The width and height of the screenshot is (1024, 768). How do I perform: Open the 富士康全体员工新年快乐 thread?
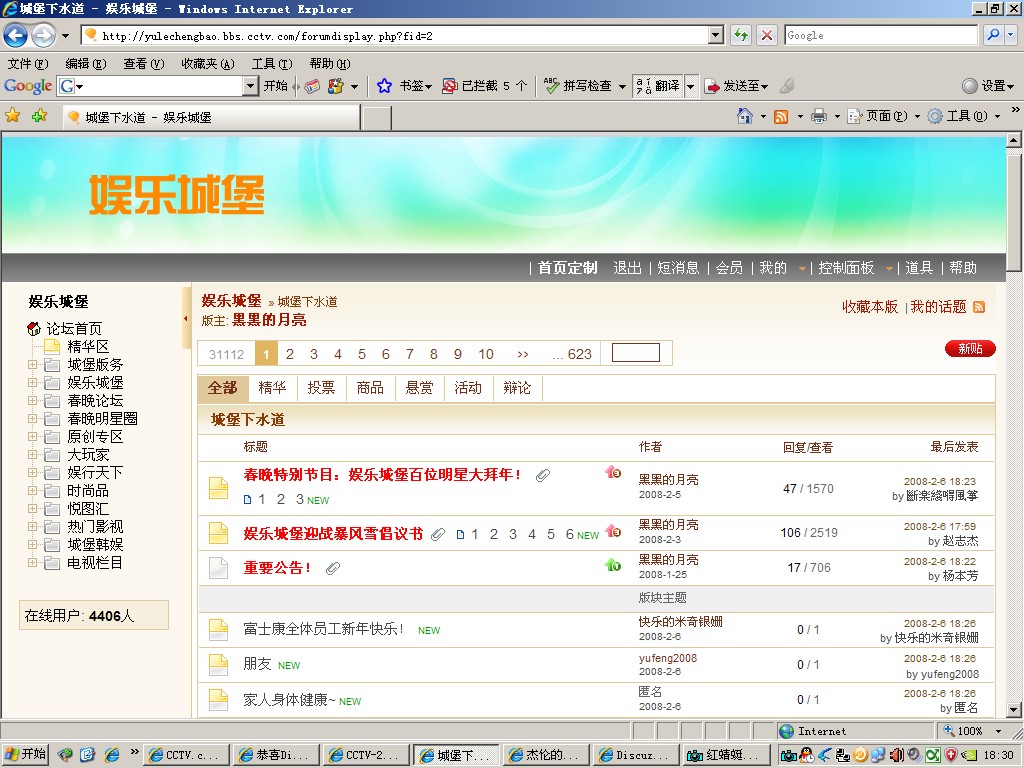[323, 629]
